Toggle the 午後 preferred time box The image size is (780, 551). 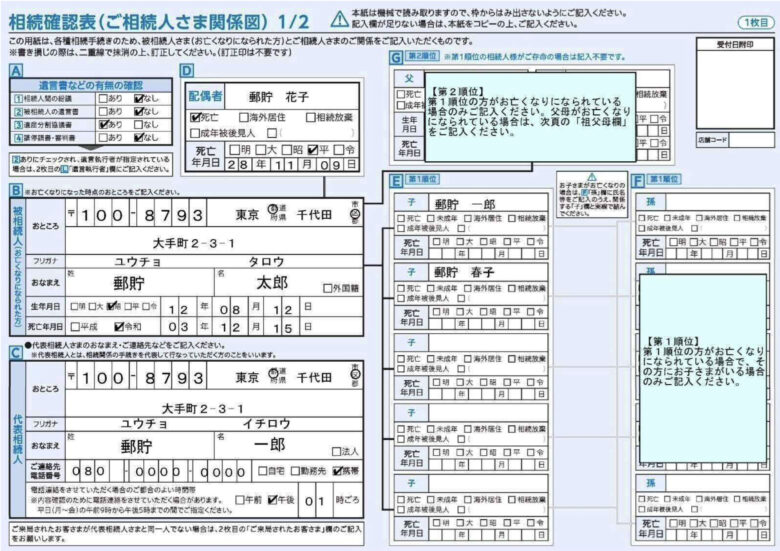(x=272, y=500)
